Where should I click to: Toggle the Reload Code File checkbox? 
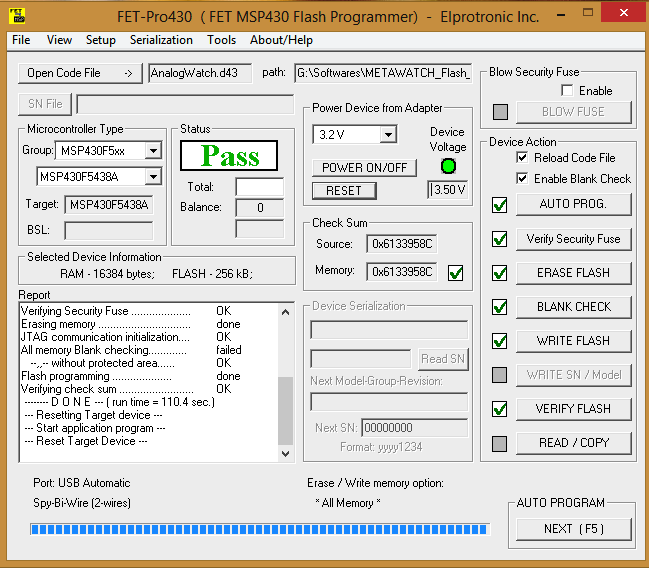[522, 157]
